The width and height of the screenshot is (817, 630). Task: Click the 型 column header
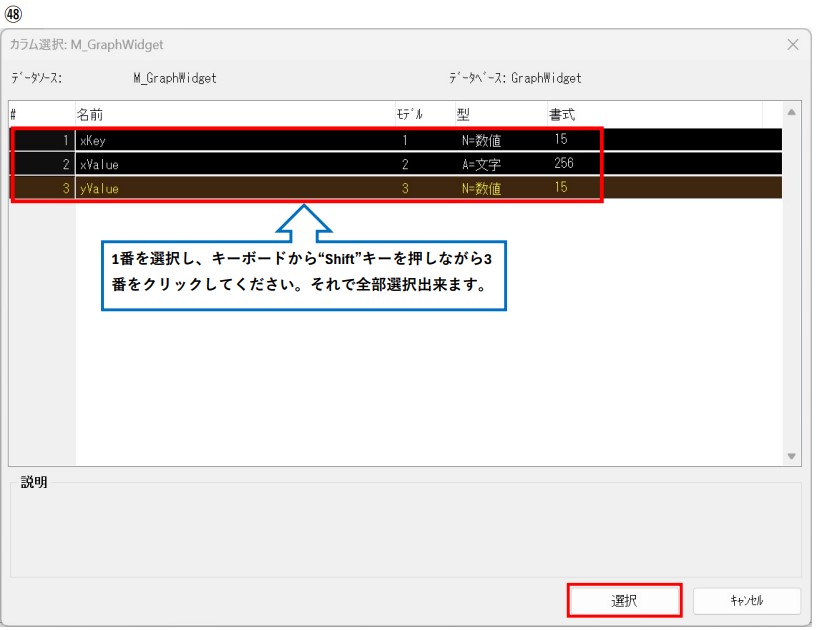tap(463, 114)
